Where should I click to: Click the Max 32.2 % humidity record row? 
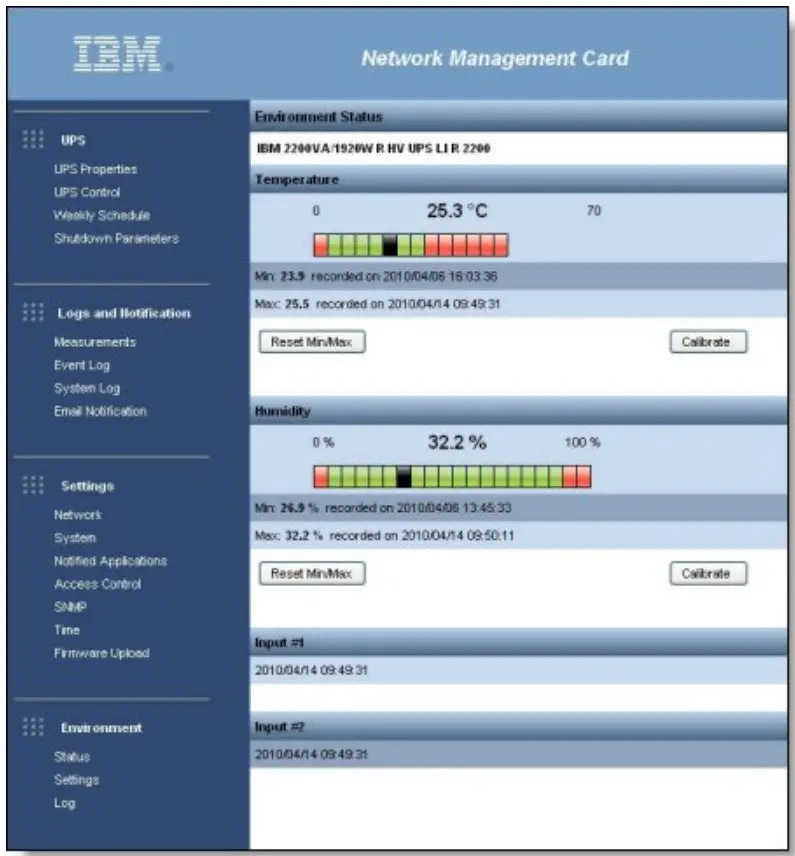point(518,535)
